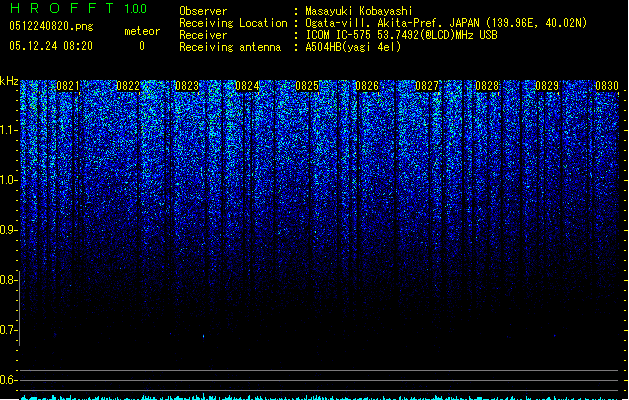Select the filename 0512240820.png
Image resolution: width=629 pixels, height=400 pixels.
pos(51,26)
